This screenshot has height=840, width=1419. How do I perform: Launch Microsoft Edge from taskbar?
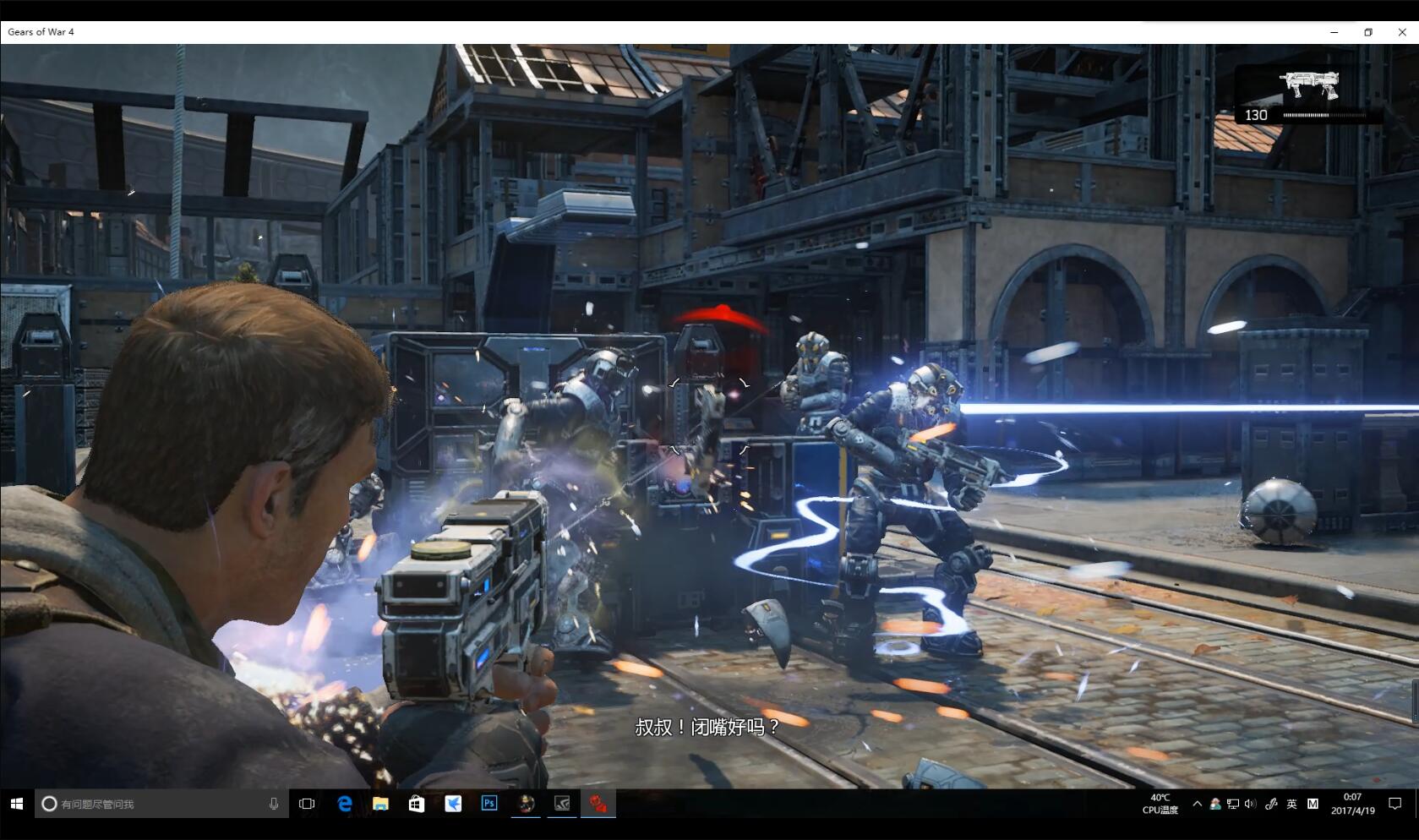pos(345,804)
